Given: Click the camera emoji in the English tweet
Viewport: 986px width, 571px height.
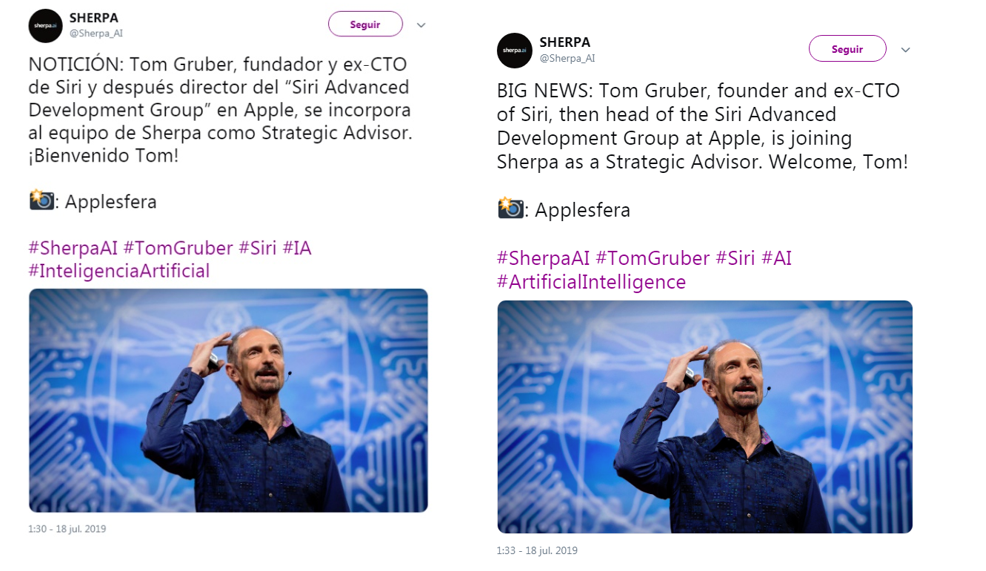Looking at the screenshot, I should pyautogui.click(x=510, y=209).
